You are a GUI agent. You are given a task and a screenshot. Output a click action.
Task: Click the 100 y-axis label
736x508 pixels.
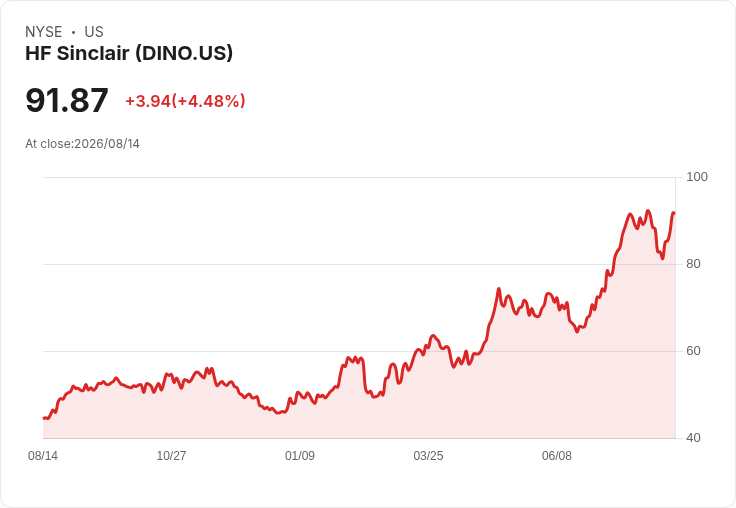[x=697, y=177]
